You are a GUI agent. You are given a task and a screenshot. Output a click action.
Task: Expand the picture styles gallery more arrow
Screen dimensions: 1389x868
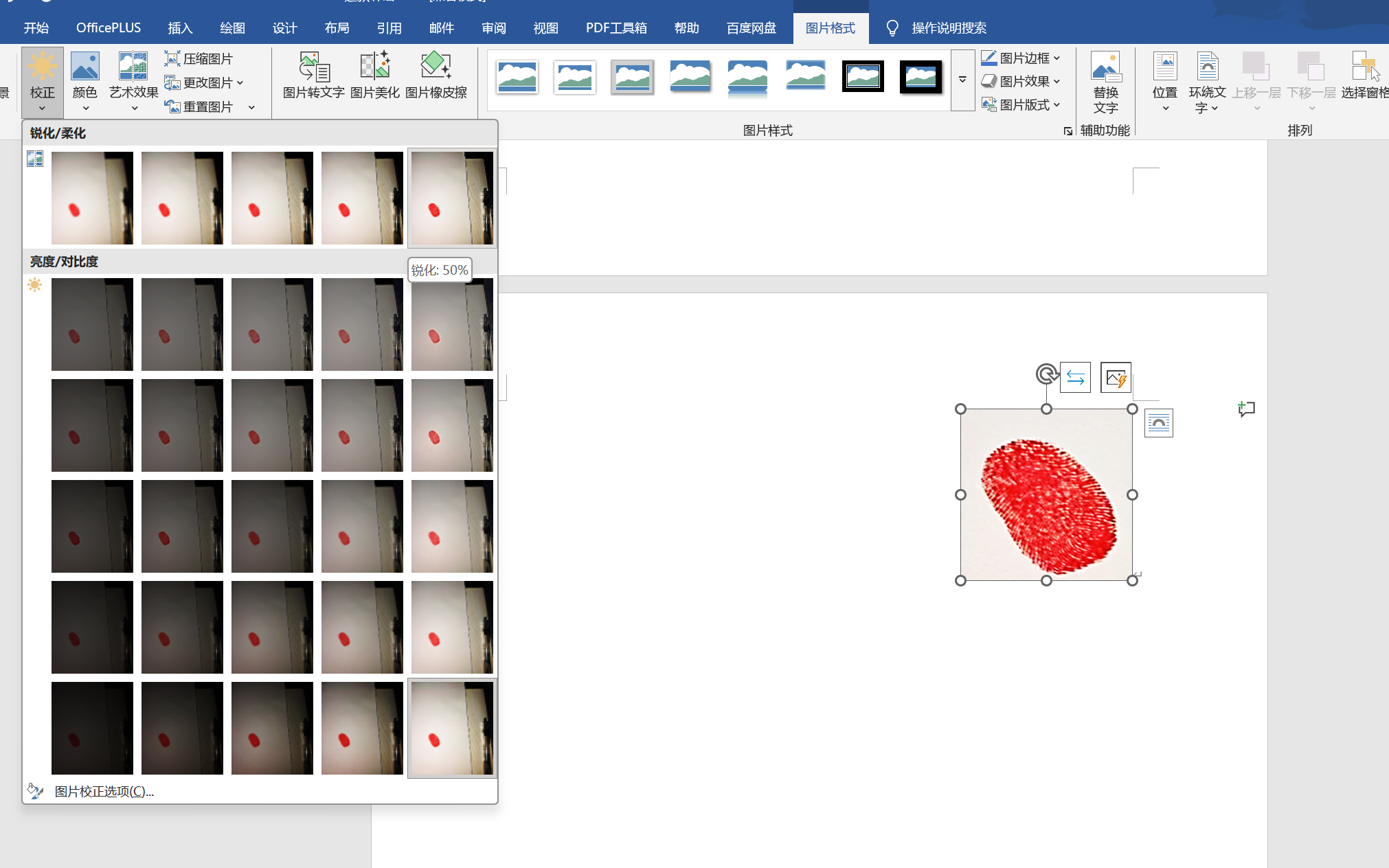click(962, 80)
